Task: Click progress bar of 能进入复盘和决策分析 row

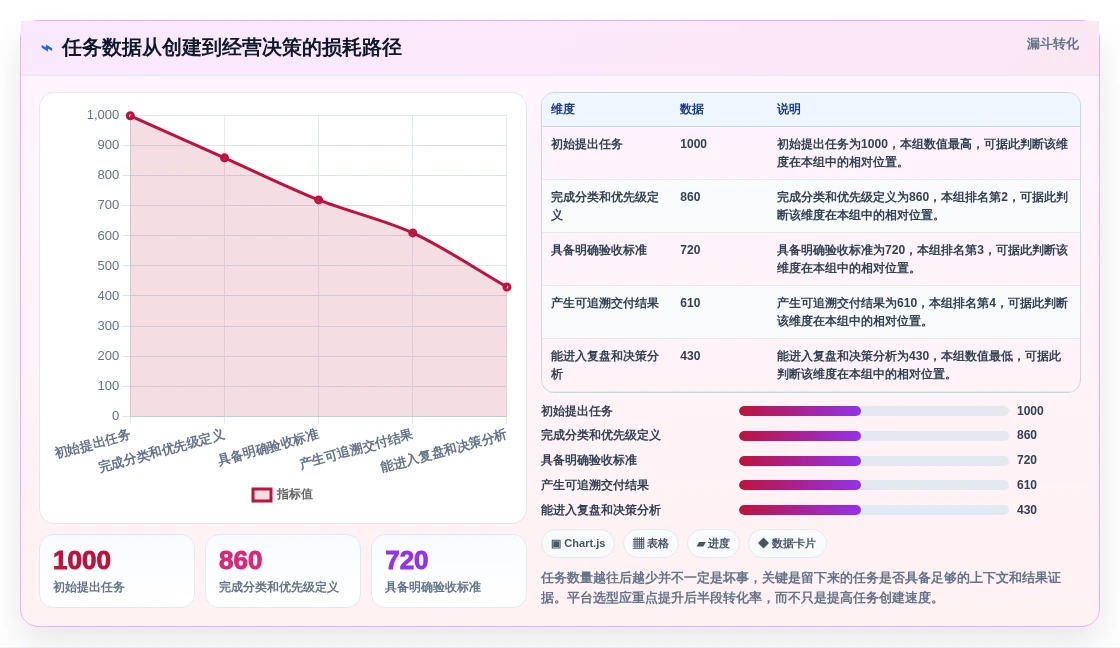Action: [874, 510]
